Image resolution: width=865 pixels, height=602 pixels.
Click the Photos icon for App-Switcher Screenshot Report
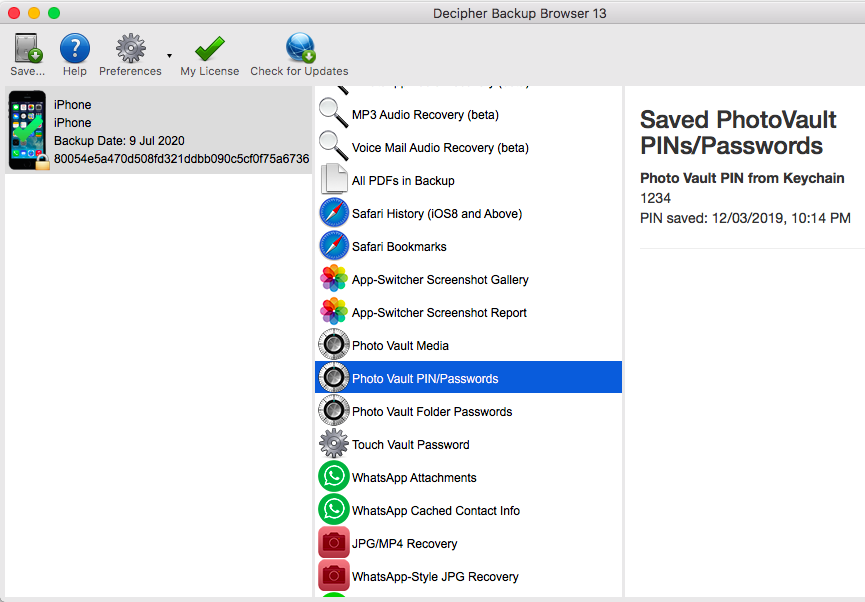click(x=334, y=312)
